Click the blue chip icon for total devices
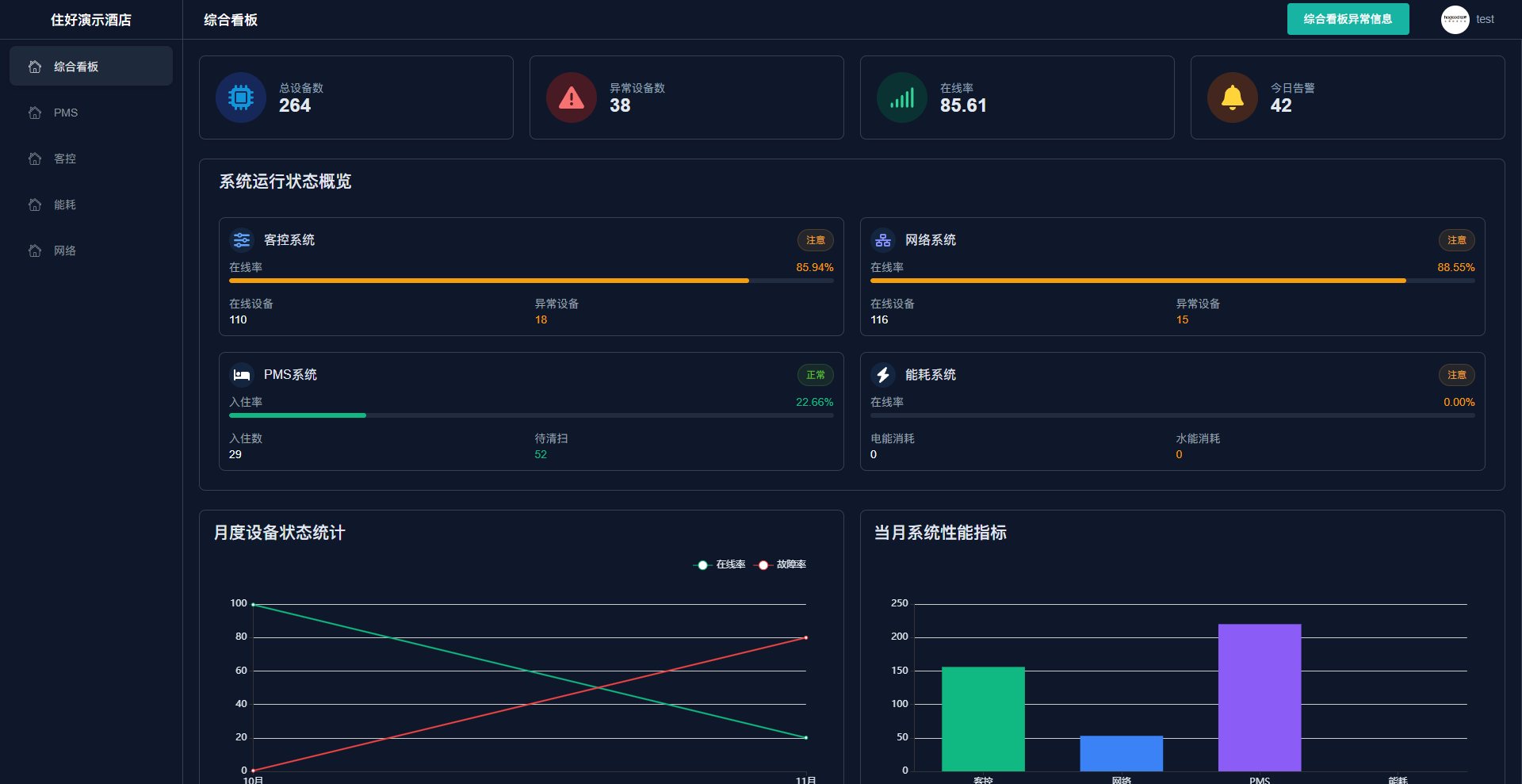Screen dimensions: 1522x784 tap(241, 98)
